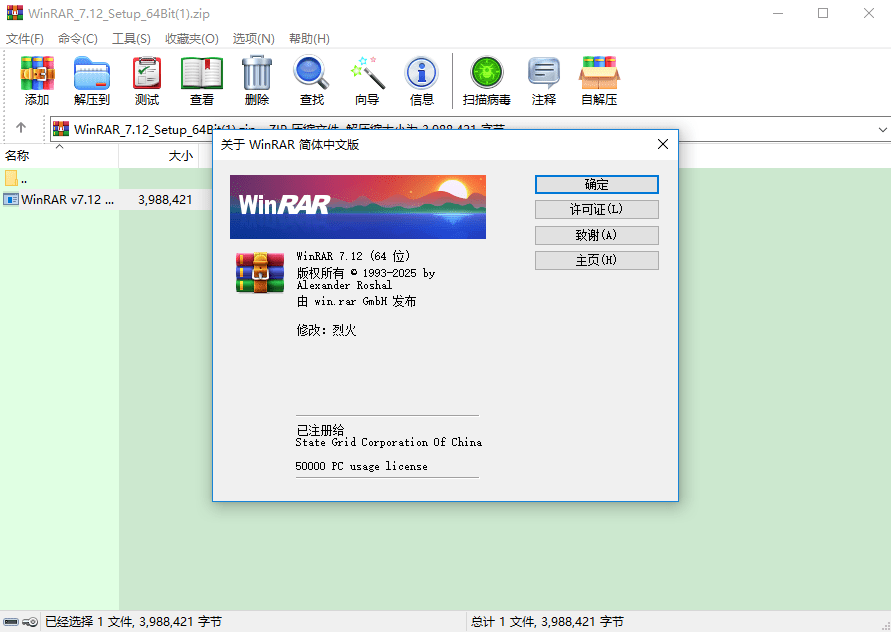Click the 添加 (Add) toolbar icon
Image resolution: width=891 pixels, height=632 pixels.
[37, 80]
